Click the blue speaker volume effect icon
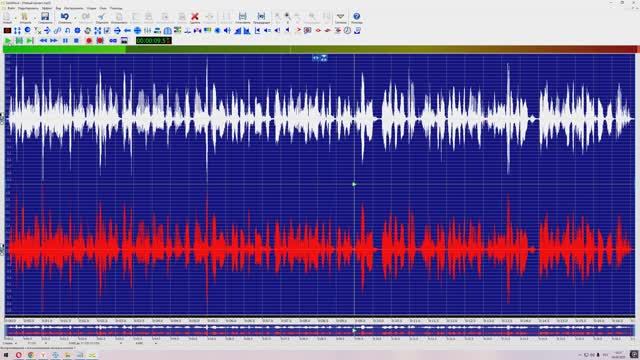The image size is (640, 360). pyautogui.click(x=227, y=31)
